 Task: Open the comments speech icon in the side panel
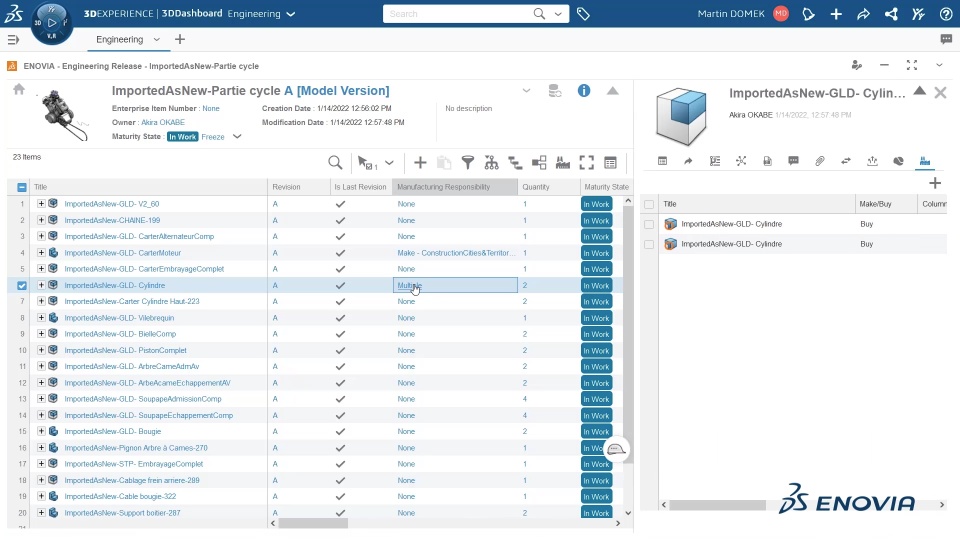point(793,161)
